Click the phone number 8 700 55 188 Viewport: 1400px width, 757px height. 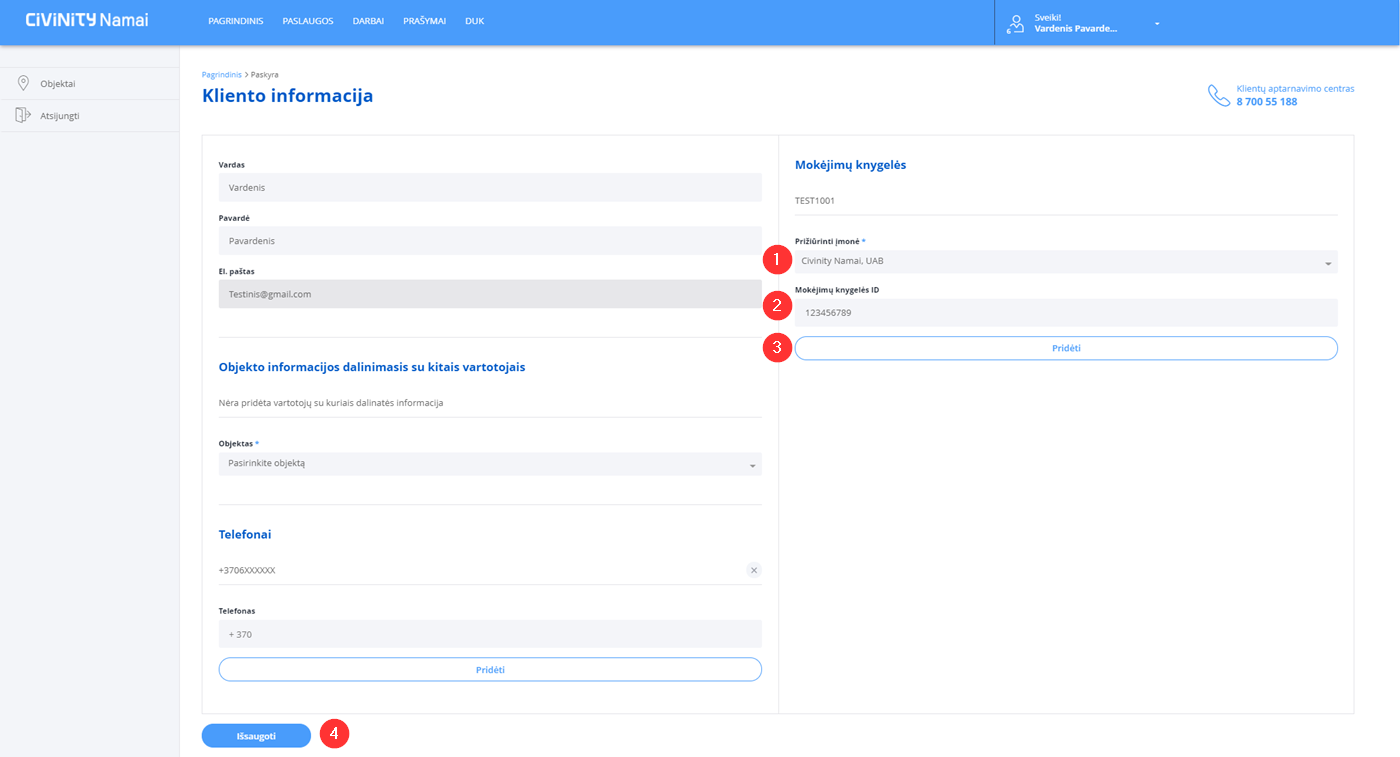pyautogui.click(x=1266, y=102)
